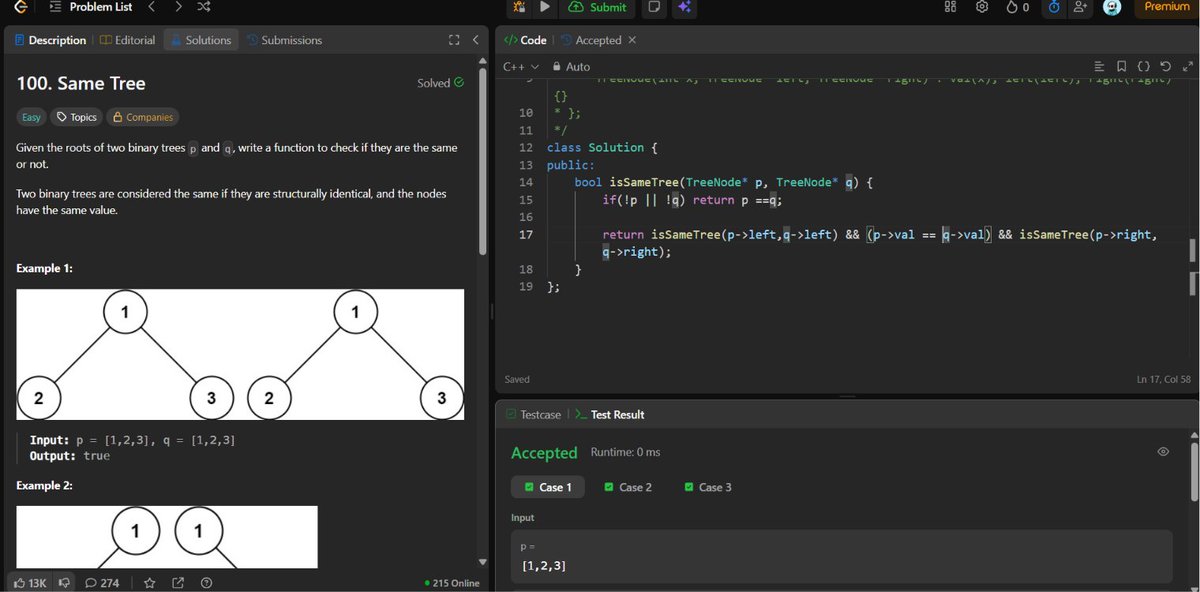
Task: Click the Ln 17, Col 58 status text
Action: coord(1163,379)
